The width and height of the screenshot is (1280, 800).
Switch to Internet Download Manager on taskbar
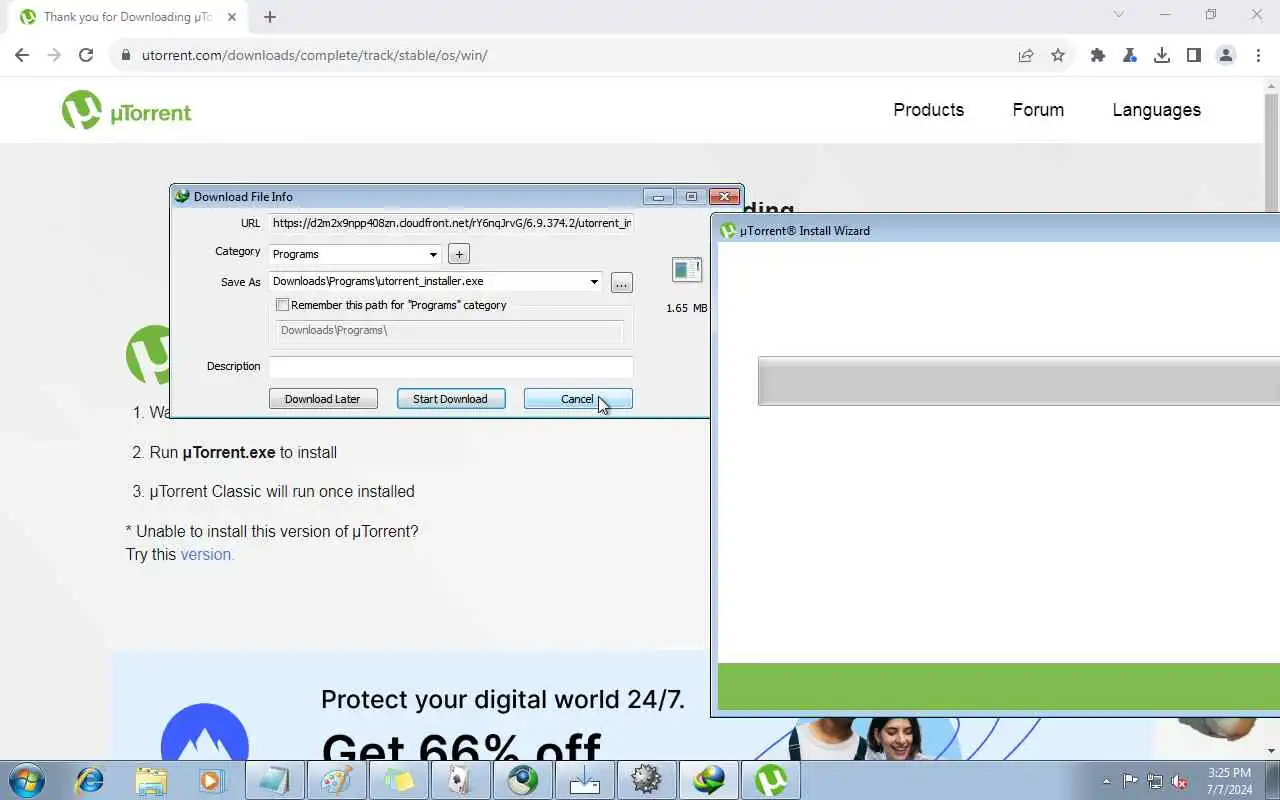coord(708,780)
